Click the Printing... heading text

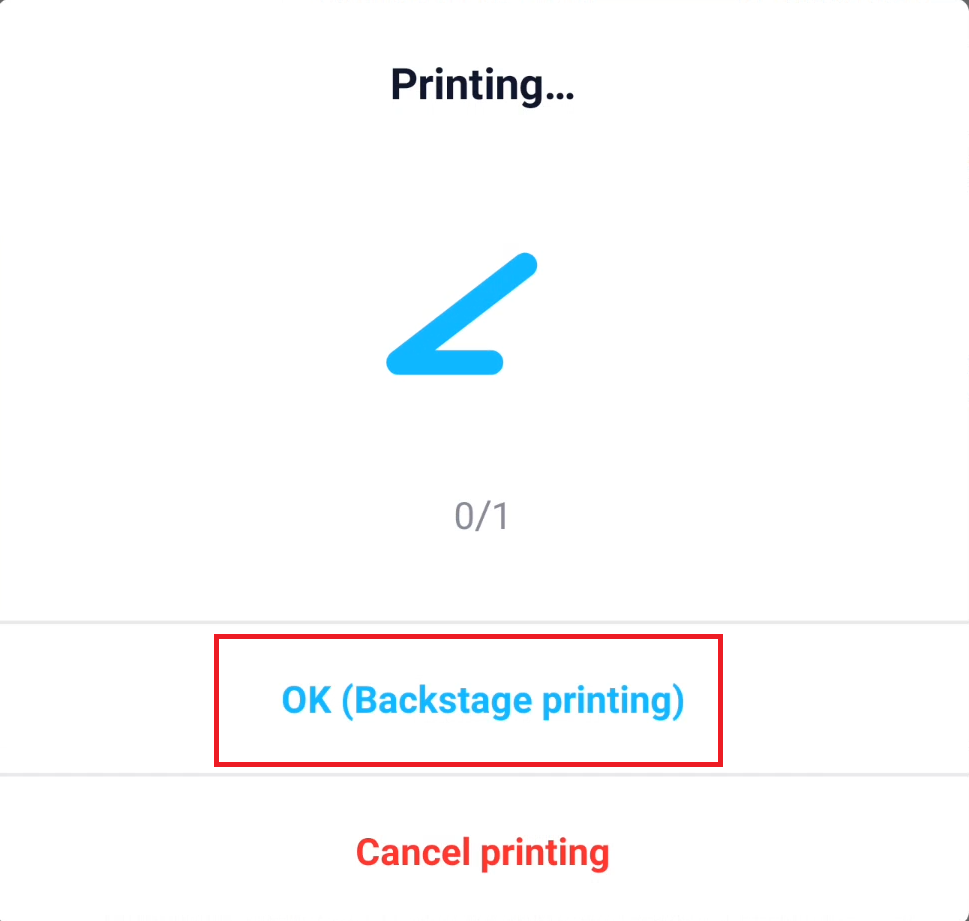click(x=482, y=85)
